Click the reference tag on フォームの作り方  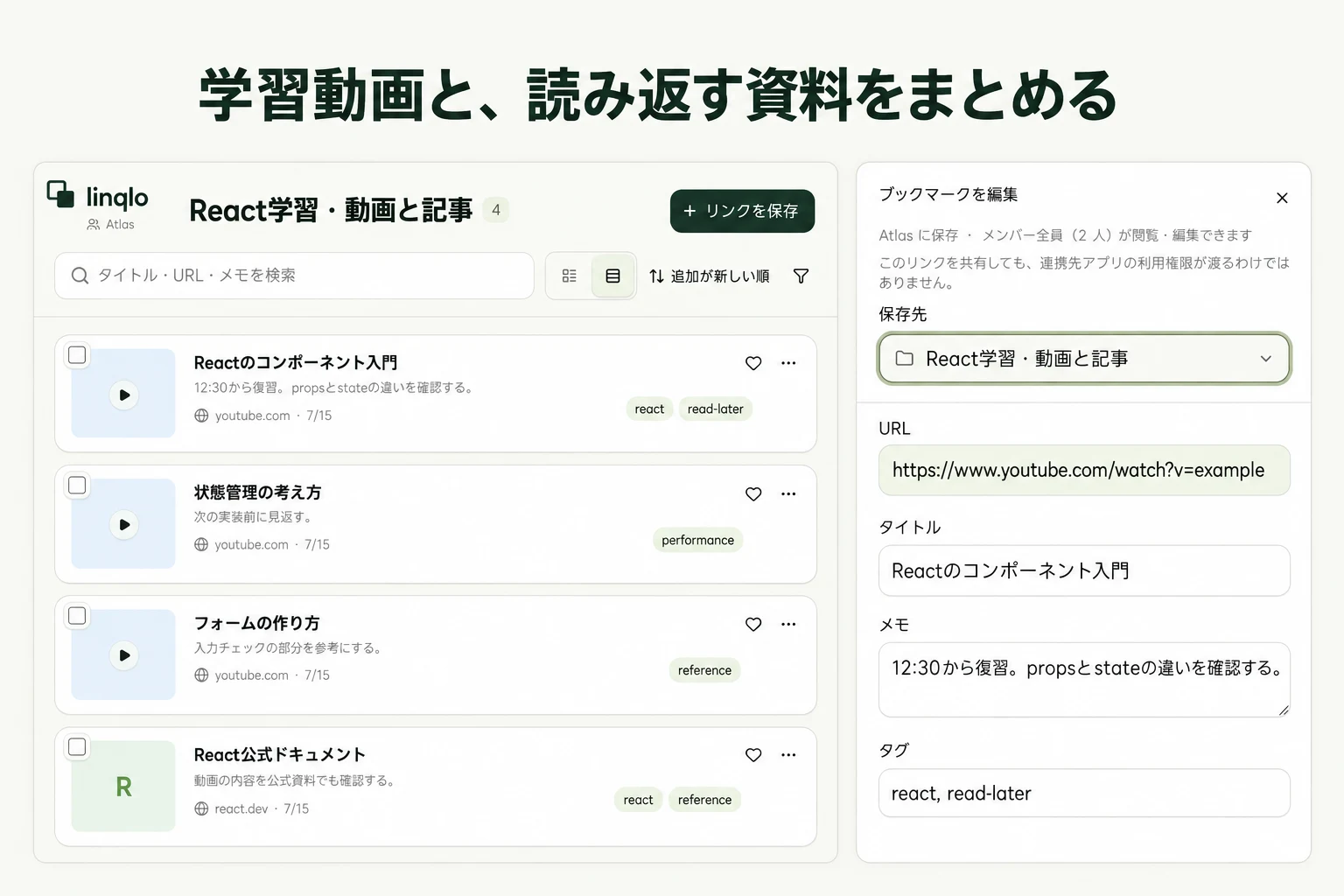[x=704, y=670]
